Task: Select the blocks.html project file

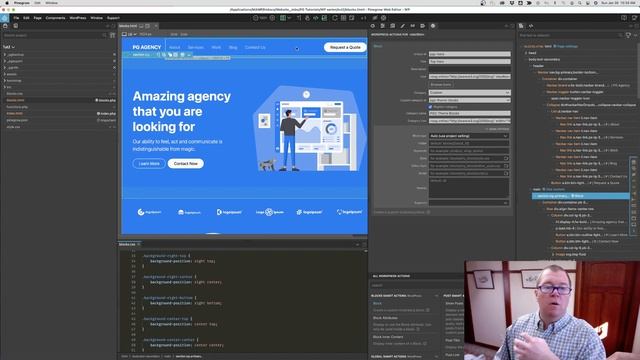Action: [16, 100]
